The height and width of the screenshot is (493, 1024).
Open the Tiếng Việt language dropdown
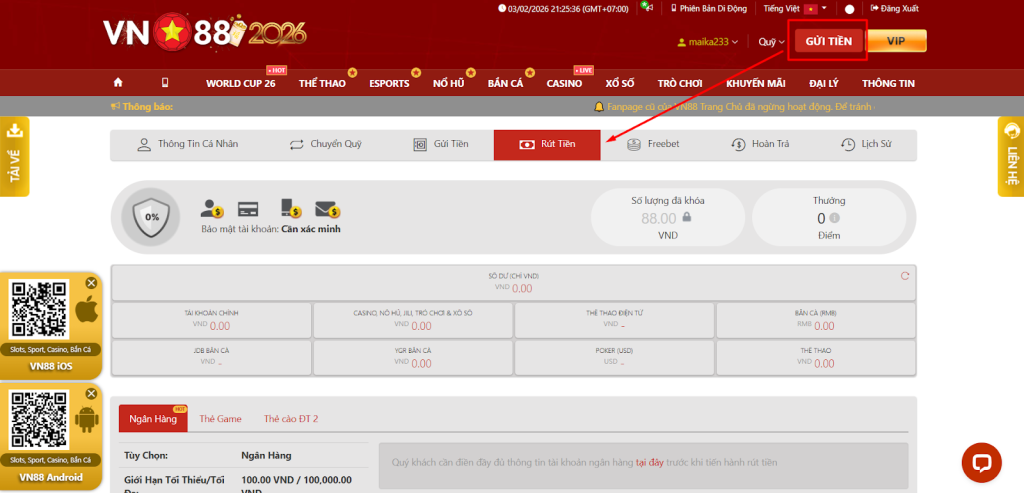pos(795,8)
